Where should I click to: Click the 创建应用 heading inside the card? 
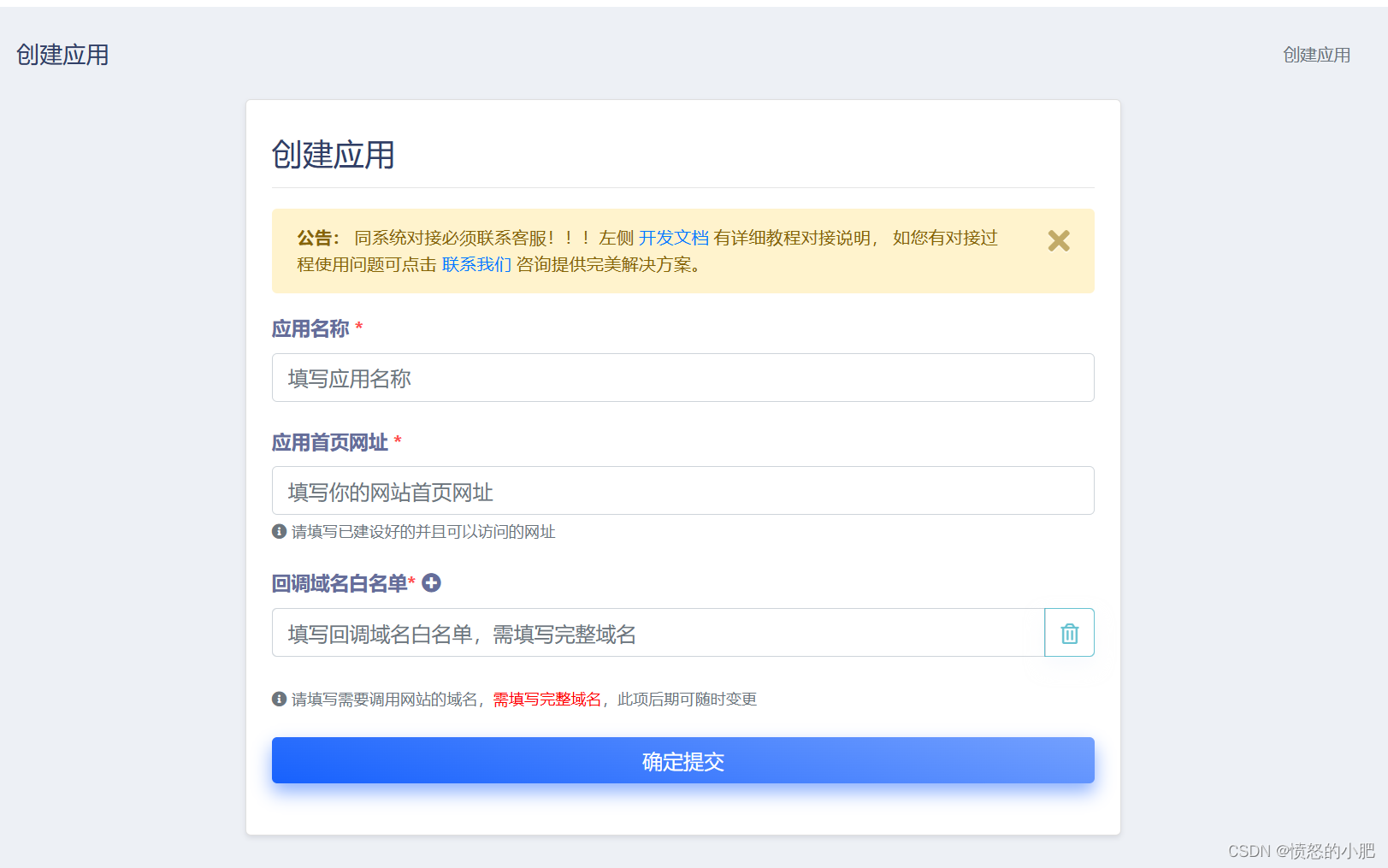coord(333,155)
